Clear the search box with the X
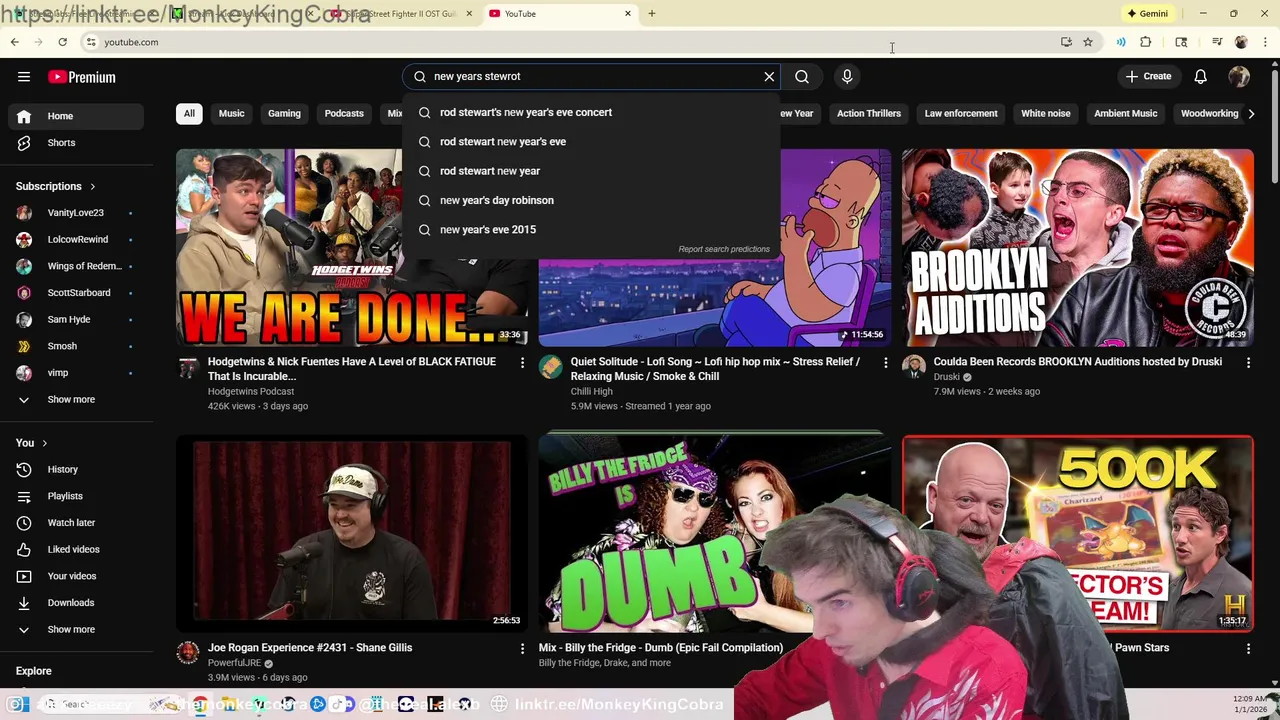The height and width of the screenshot is (720, 1280). pos(769,76)
